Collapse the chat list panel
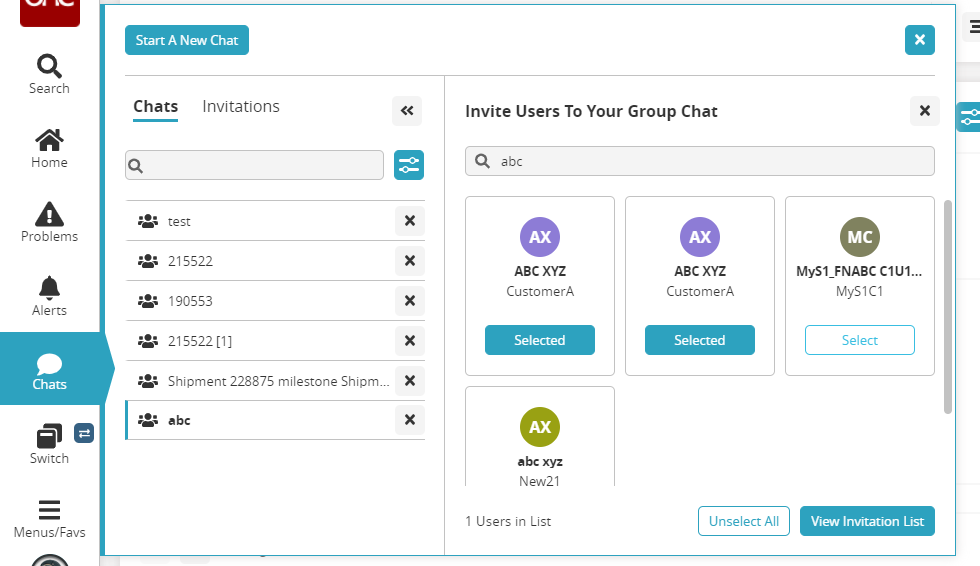This screenshot has width=980, height=566. pos(407,111)
